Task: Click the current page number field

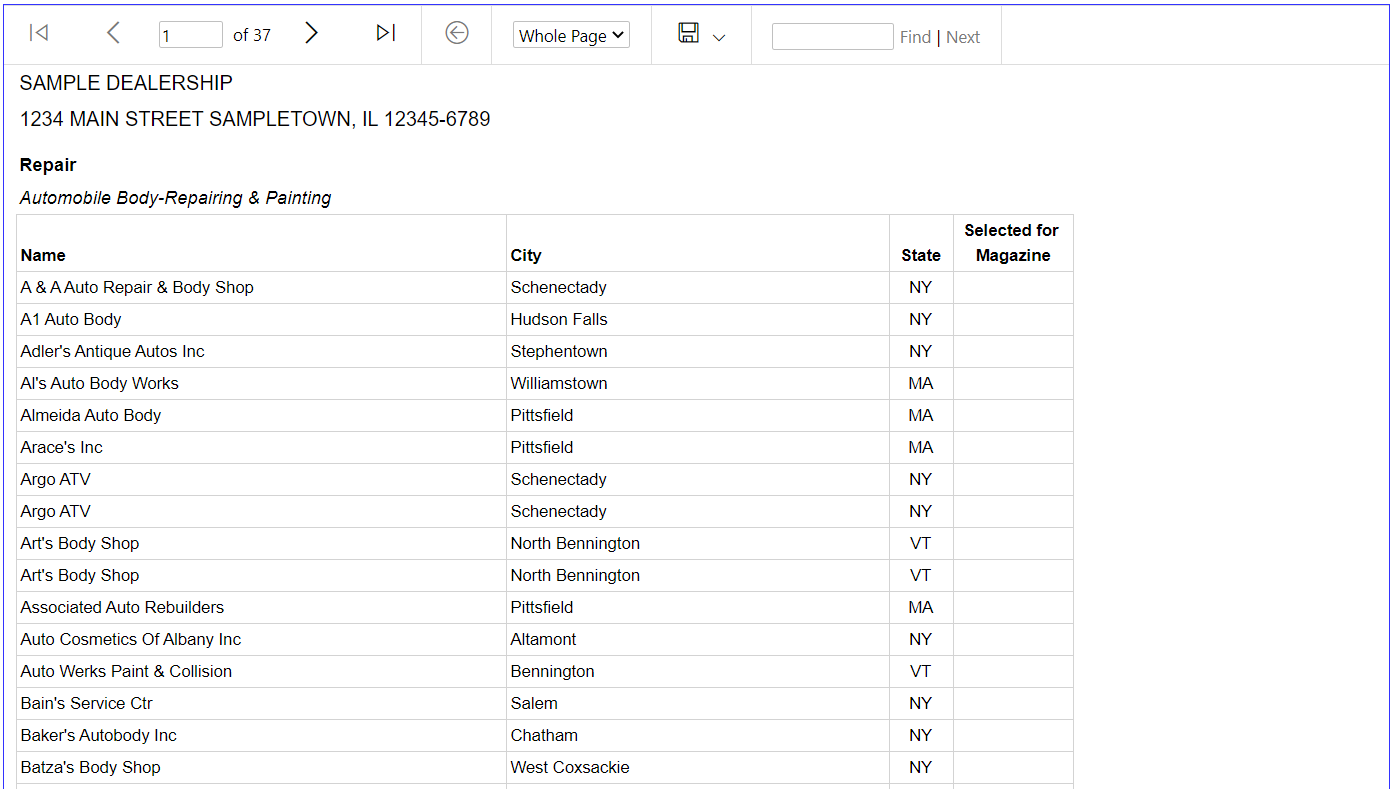Action: [x=190, y=35]
